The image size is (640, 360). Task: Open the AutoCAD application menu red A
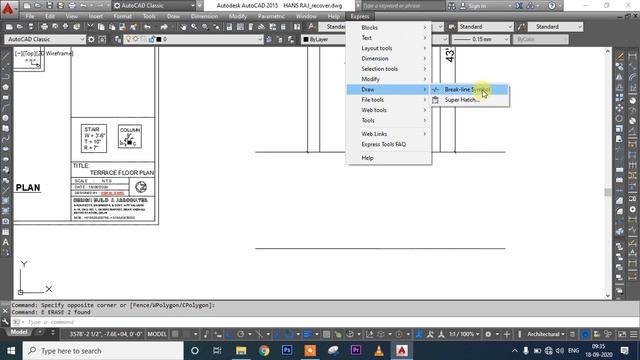pyautogui.click(x=8, y=8)
